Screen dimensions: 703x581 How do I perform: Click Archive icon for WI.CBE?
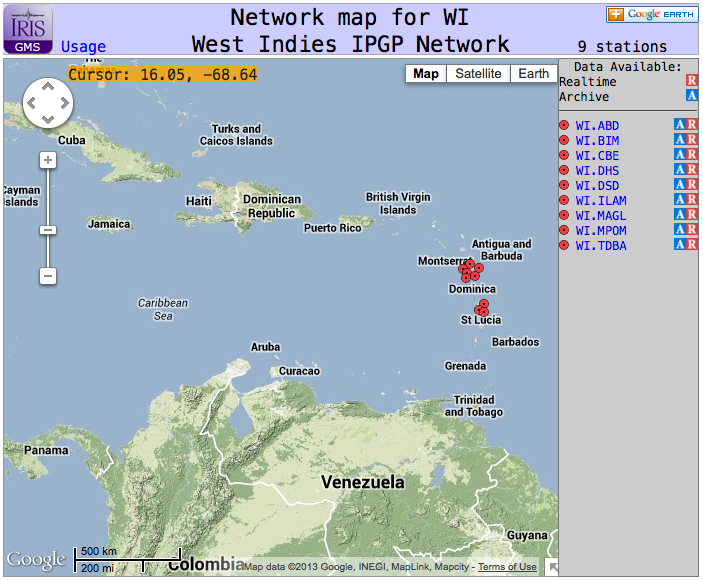(x=680, y=155)
